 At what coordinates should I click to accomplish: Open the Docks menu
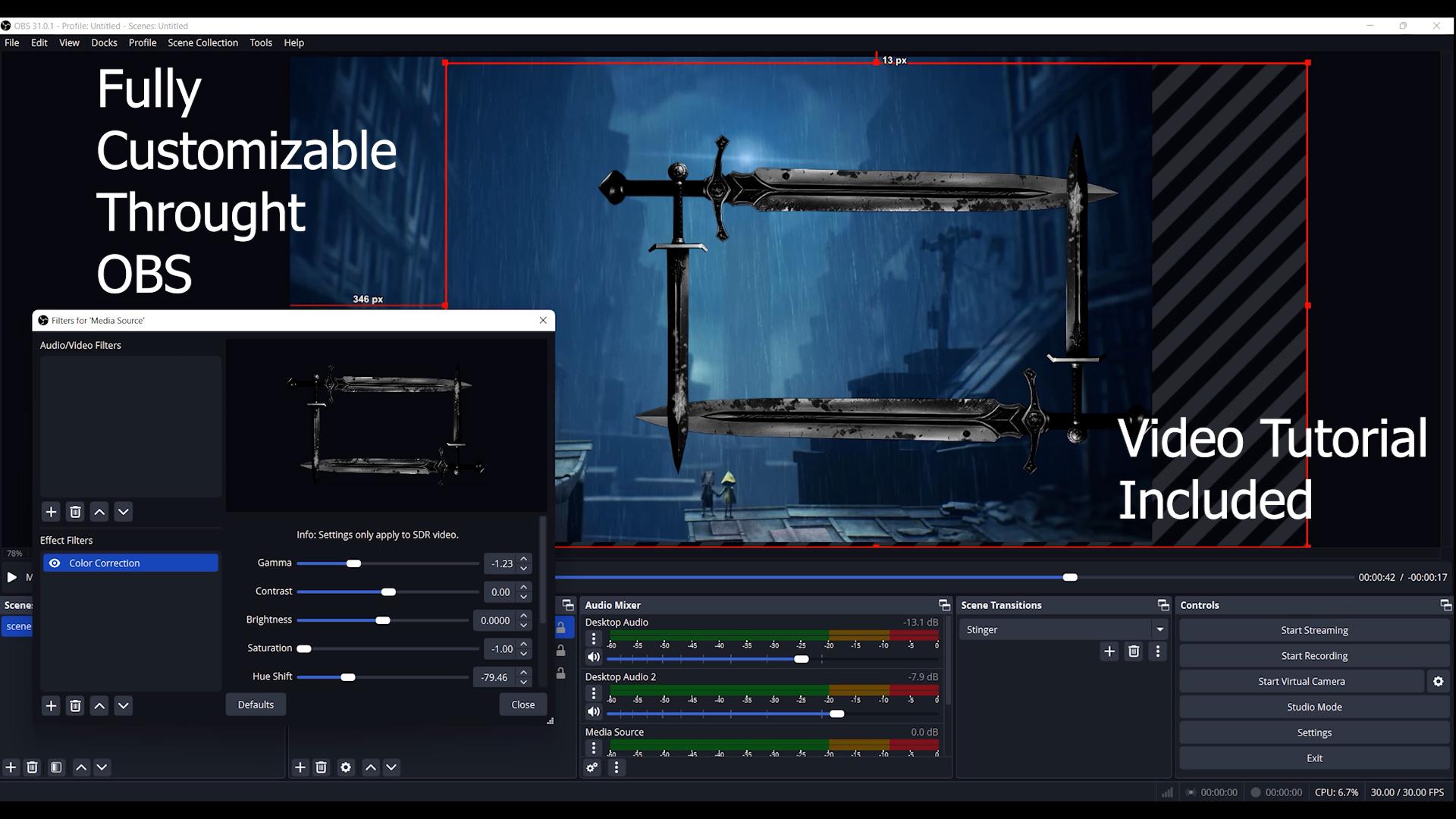click(104, 42)
